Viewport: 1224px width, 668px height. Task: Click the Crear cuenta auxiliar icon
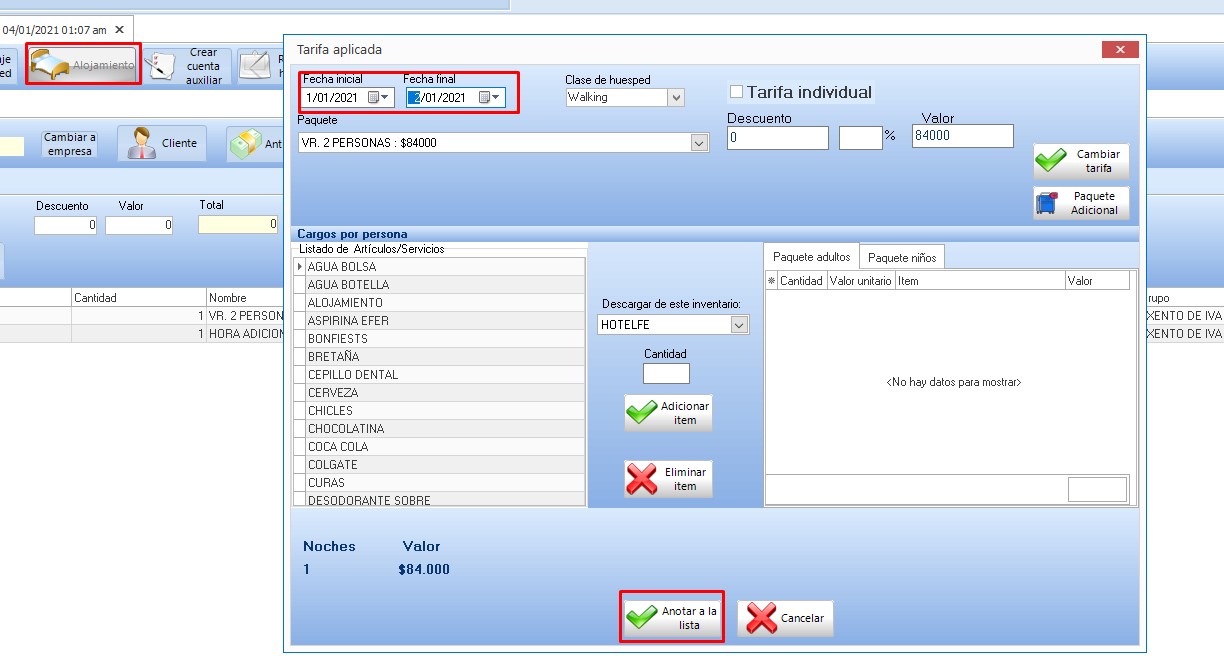162,66
